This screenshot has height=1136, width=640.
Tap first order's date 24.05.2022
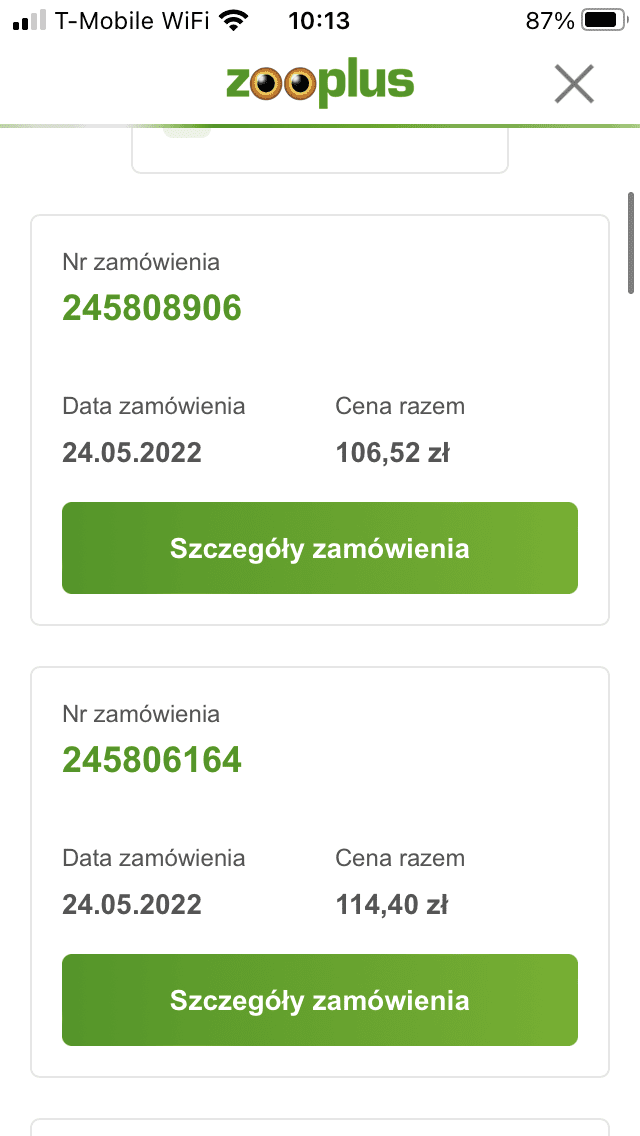coord(132,453)
